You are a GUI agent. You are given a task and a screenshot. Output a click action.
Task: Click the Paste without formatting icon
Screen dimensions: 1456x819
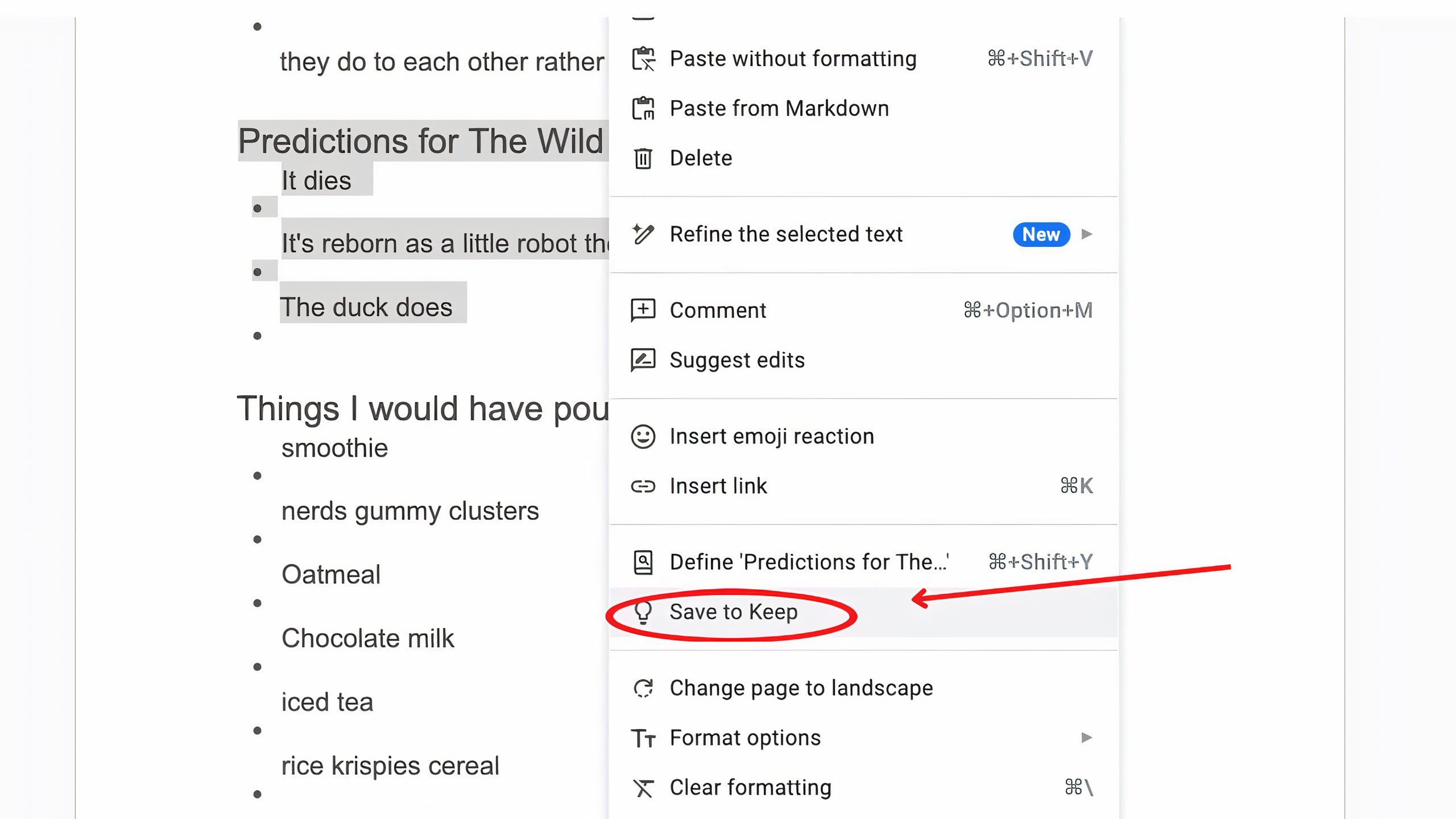click(643, 58)
